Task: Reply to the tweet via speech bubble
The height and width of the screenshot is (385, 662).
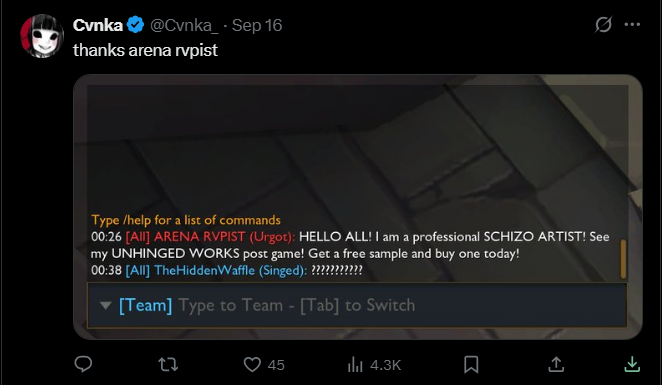Action: pos(83,364)
